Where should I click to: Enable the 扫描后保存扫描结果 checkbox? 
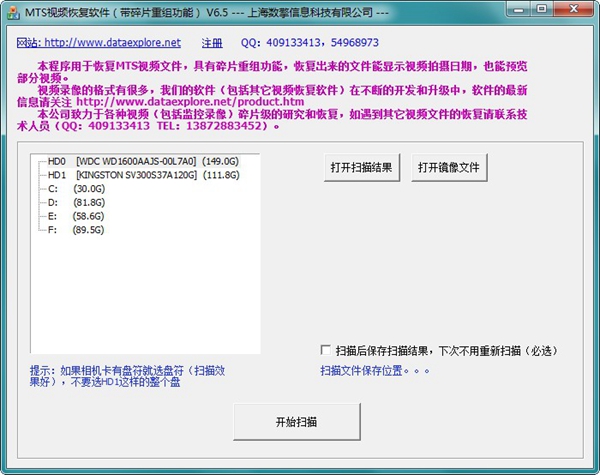pos(326,350)
